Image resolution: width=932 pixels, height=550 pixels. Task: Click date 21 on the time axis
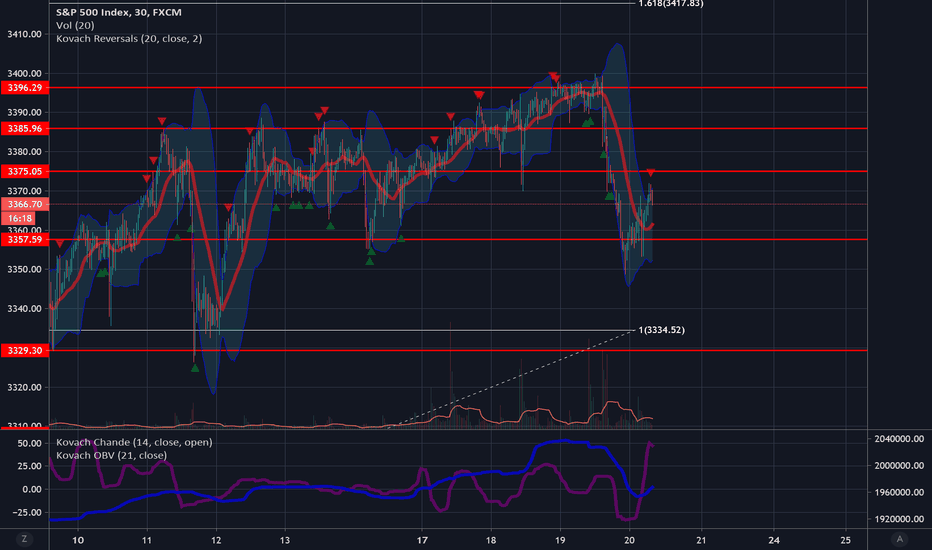pos(701,540)
